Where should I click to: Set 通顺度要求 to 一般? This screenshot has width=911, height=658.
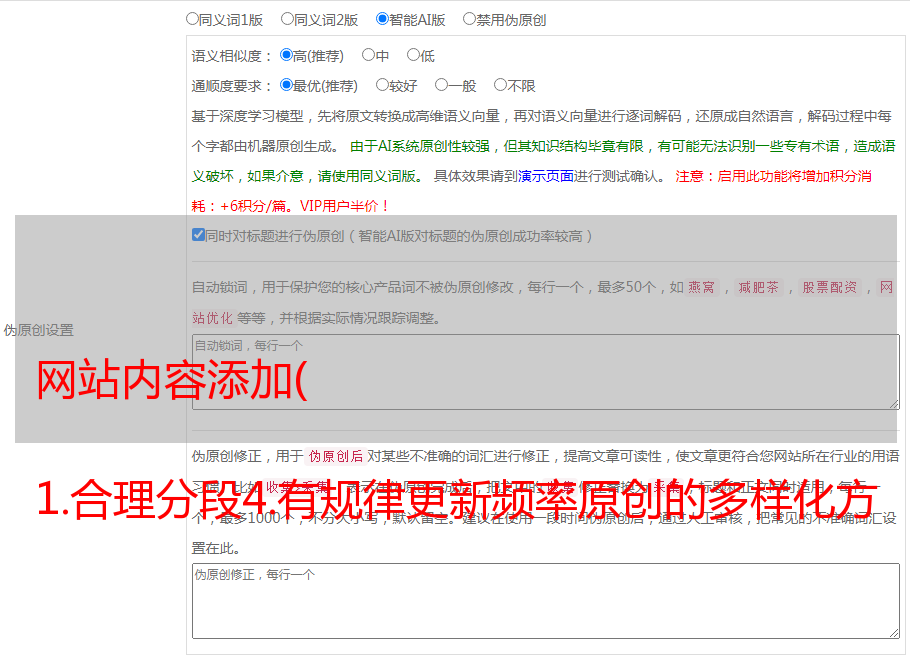[442, 85]
